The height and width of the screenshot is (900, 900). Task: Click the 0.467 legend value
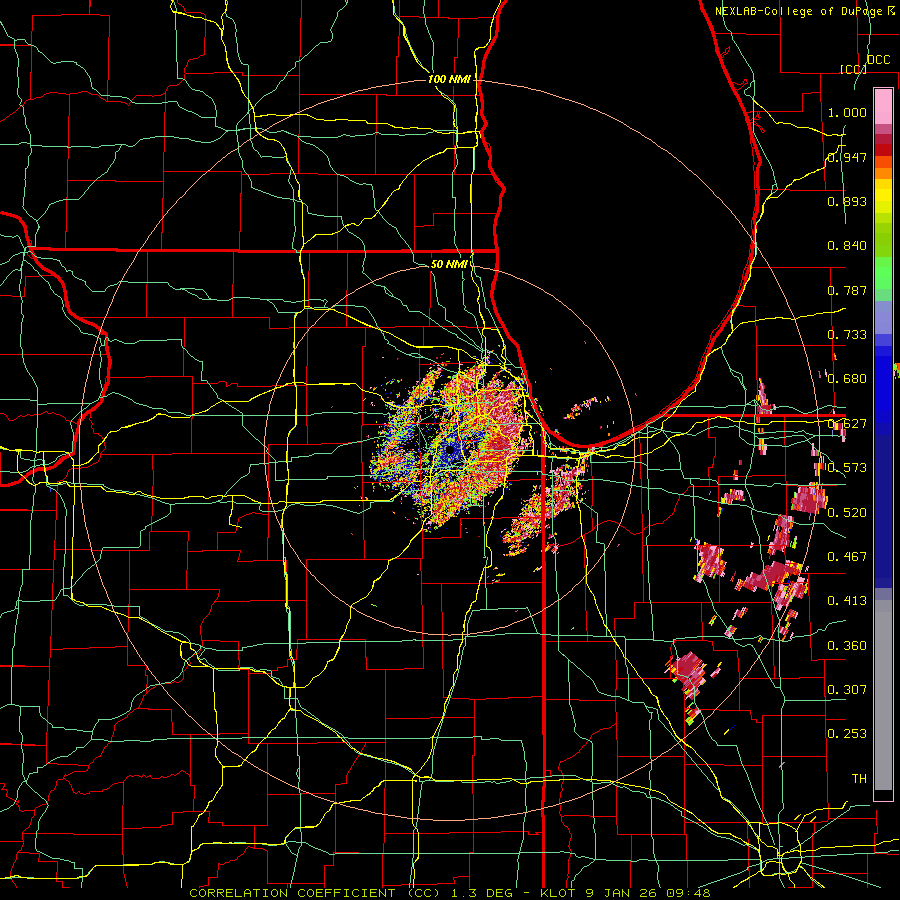tap(847, 557)
